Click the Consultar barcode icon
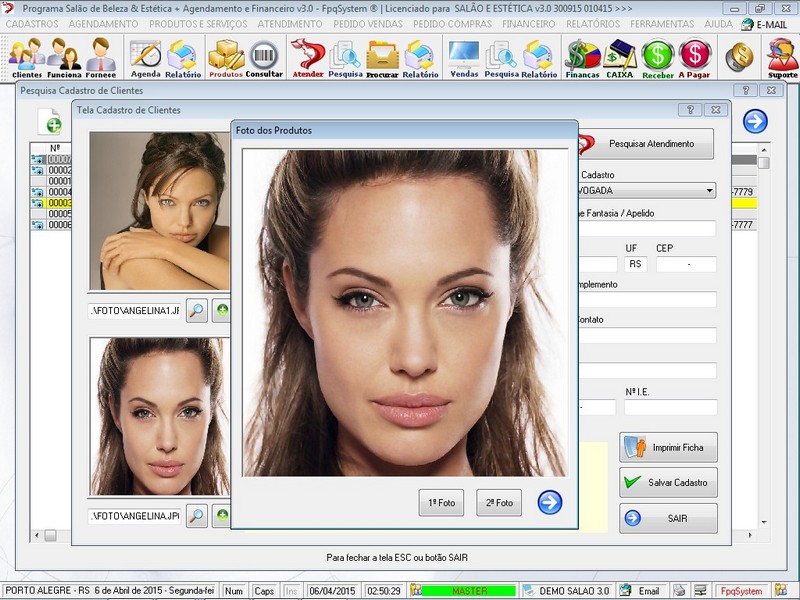The width and height of the screenshot is (800, 600). click(264, 58)
